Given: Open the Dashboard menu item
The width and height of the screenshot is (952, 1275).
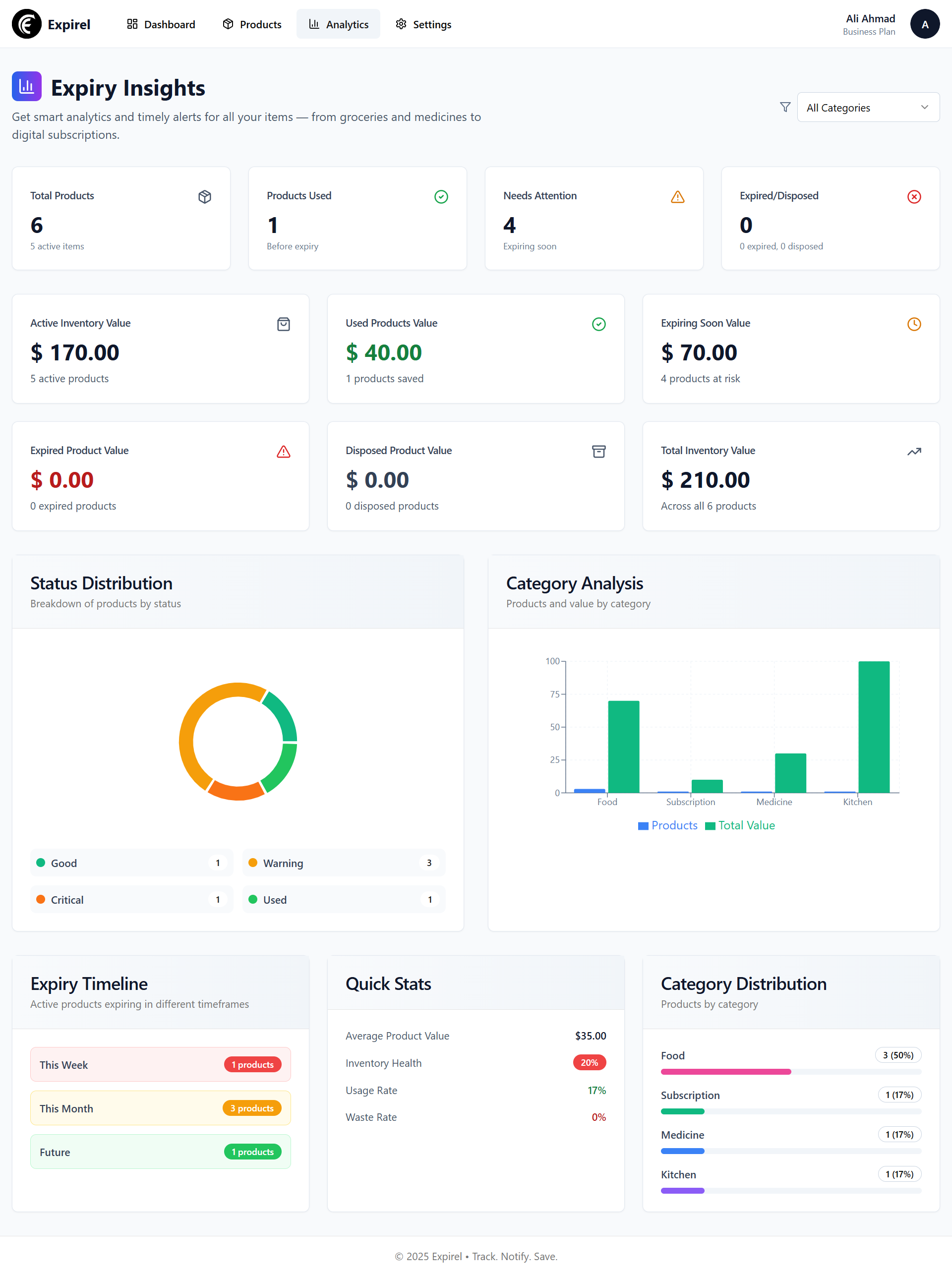Looking at the screenshot, I should (160, 24).
